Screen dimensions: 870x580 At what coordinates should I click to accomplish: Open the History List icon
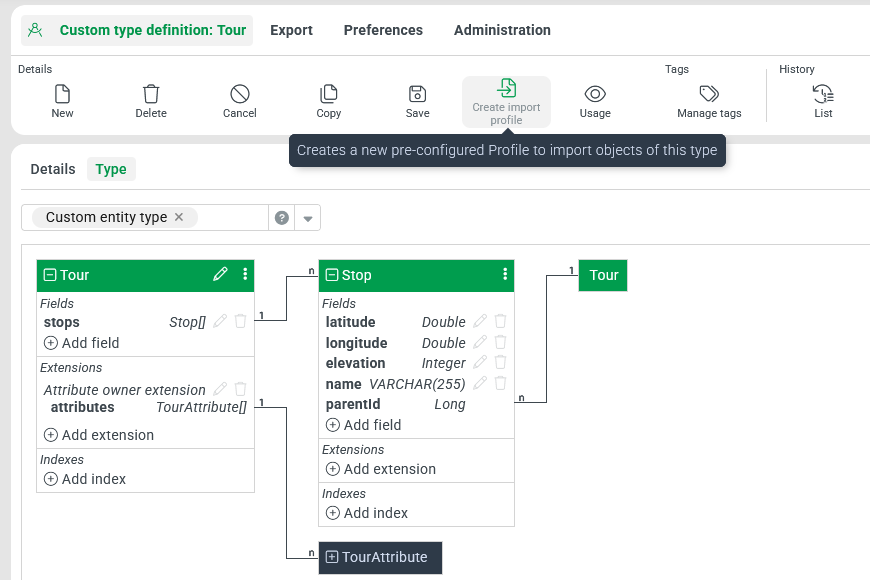click(x=823, y=95)
